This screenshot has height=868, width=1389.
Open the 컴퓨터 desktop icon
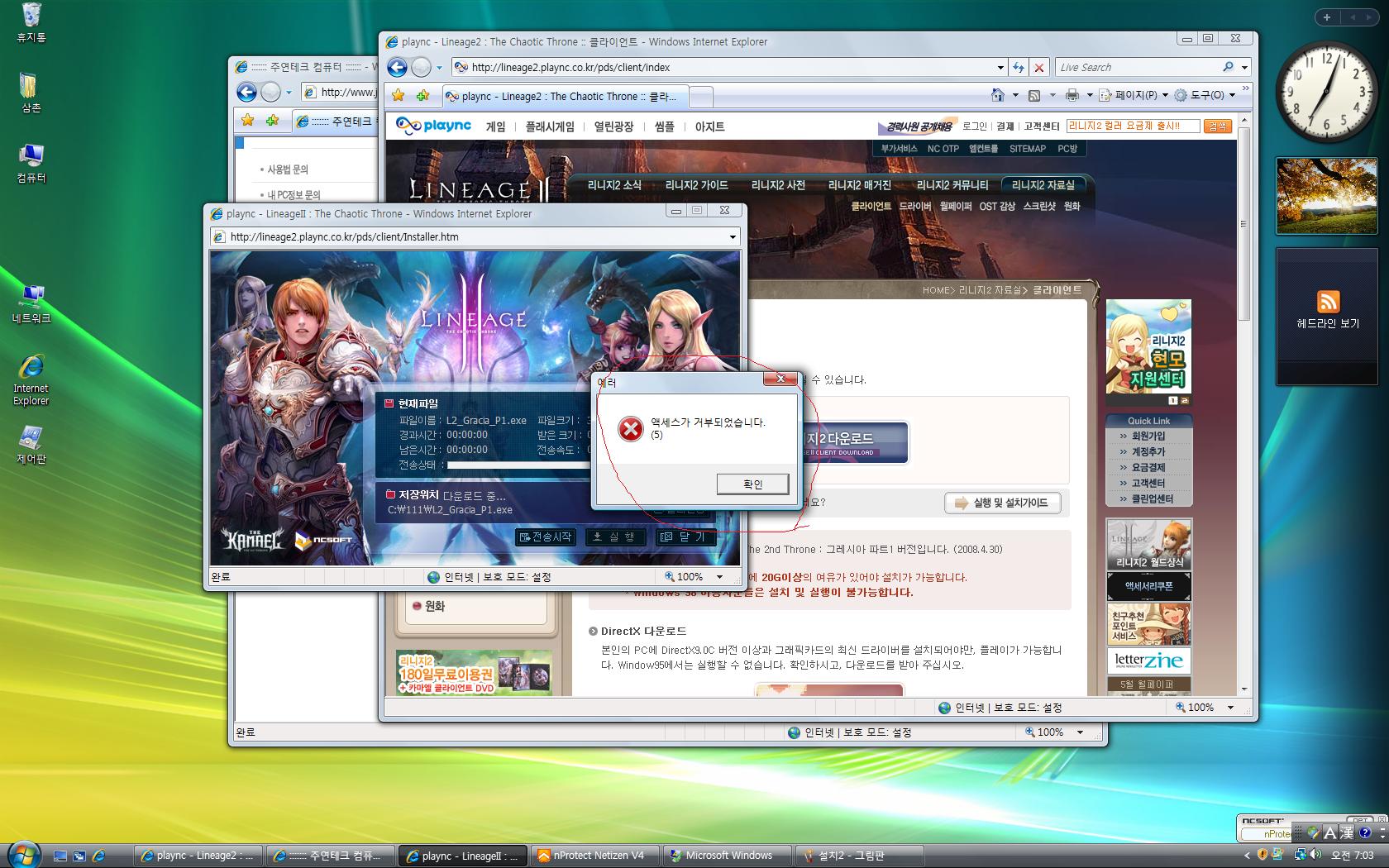(31, 163)
